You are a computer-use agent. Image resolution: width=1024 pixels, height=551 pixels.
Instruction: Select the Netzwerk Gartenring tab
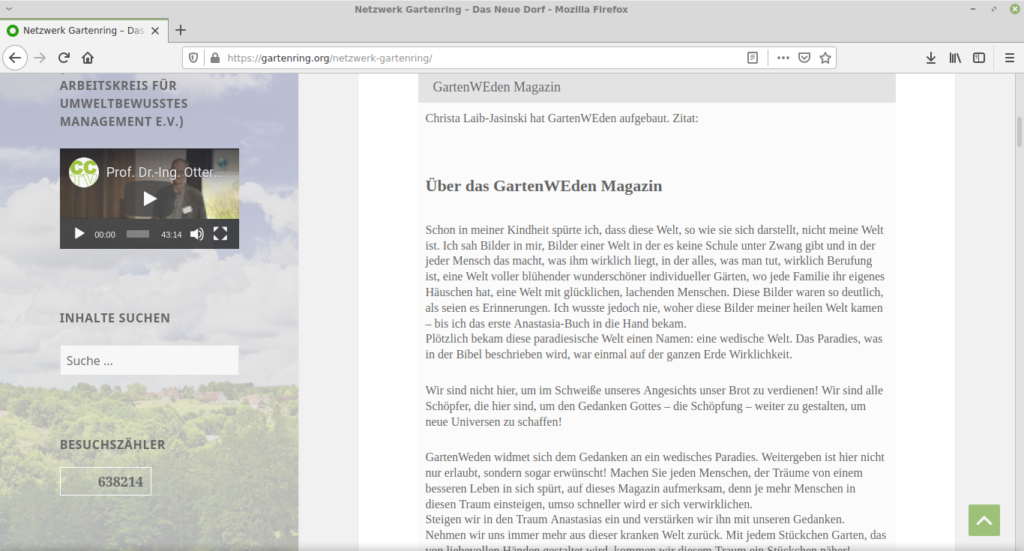(84, 31)
